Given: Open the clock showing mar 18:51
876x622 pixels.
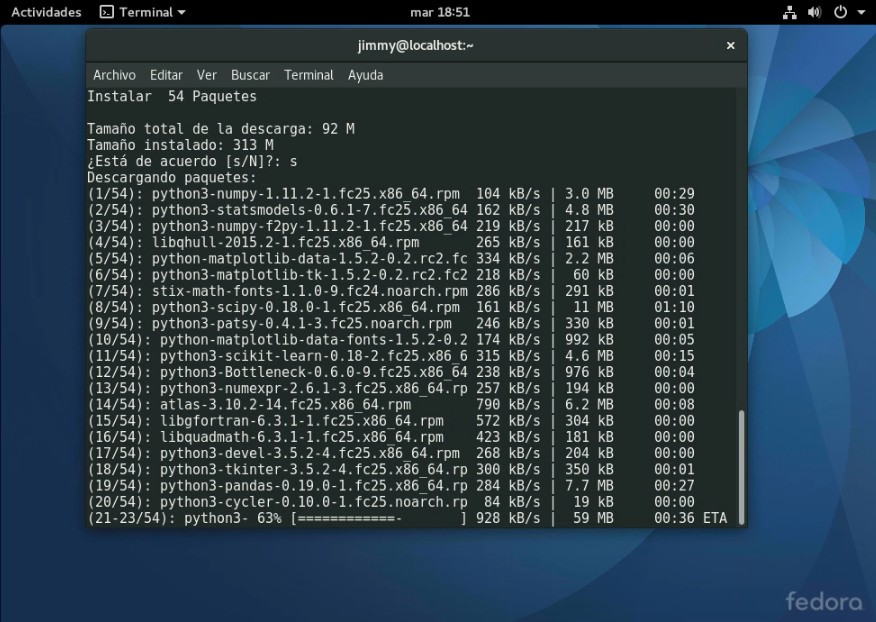Looking at the screenshot, I should pos(440,12).
